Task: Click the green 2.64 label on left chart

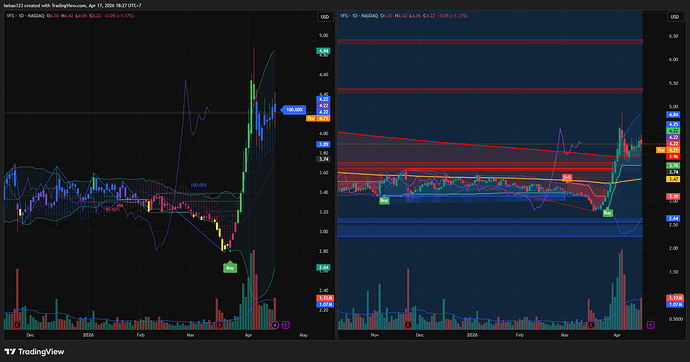Action: point(323,267)
